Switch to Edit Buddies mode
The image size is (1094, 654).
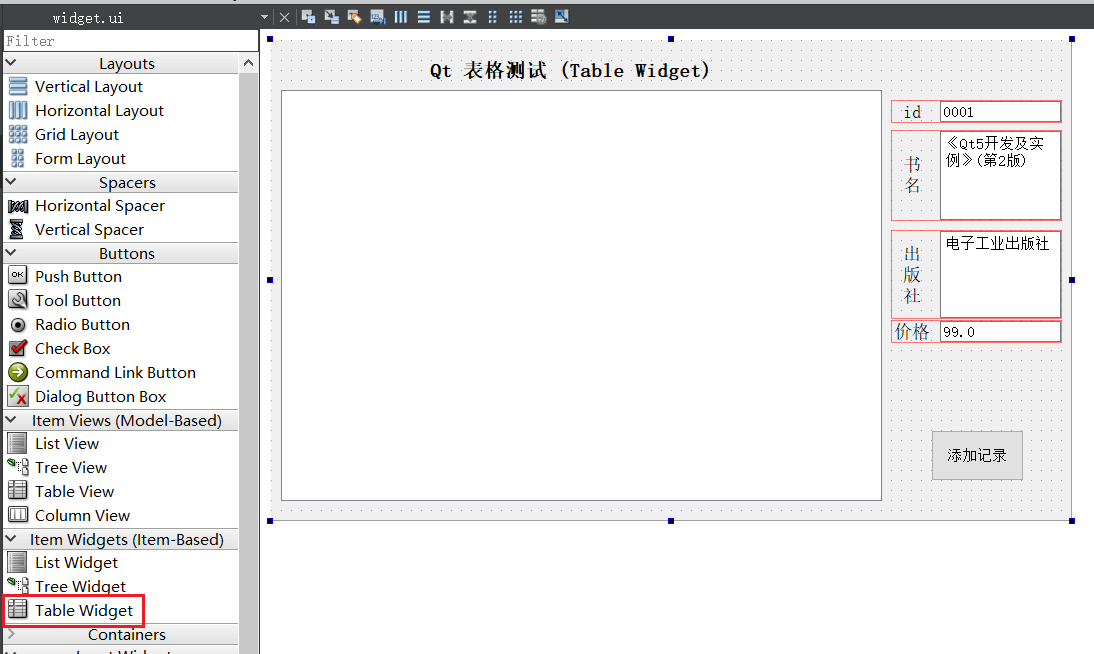pyautogui.click(x=354, y=17)
